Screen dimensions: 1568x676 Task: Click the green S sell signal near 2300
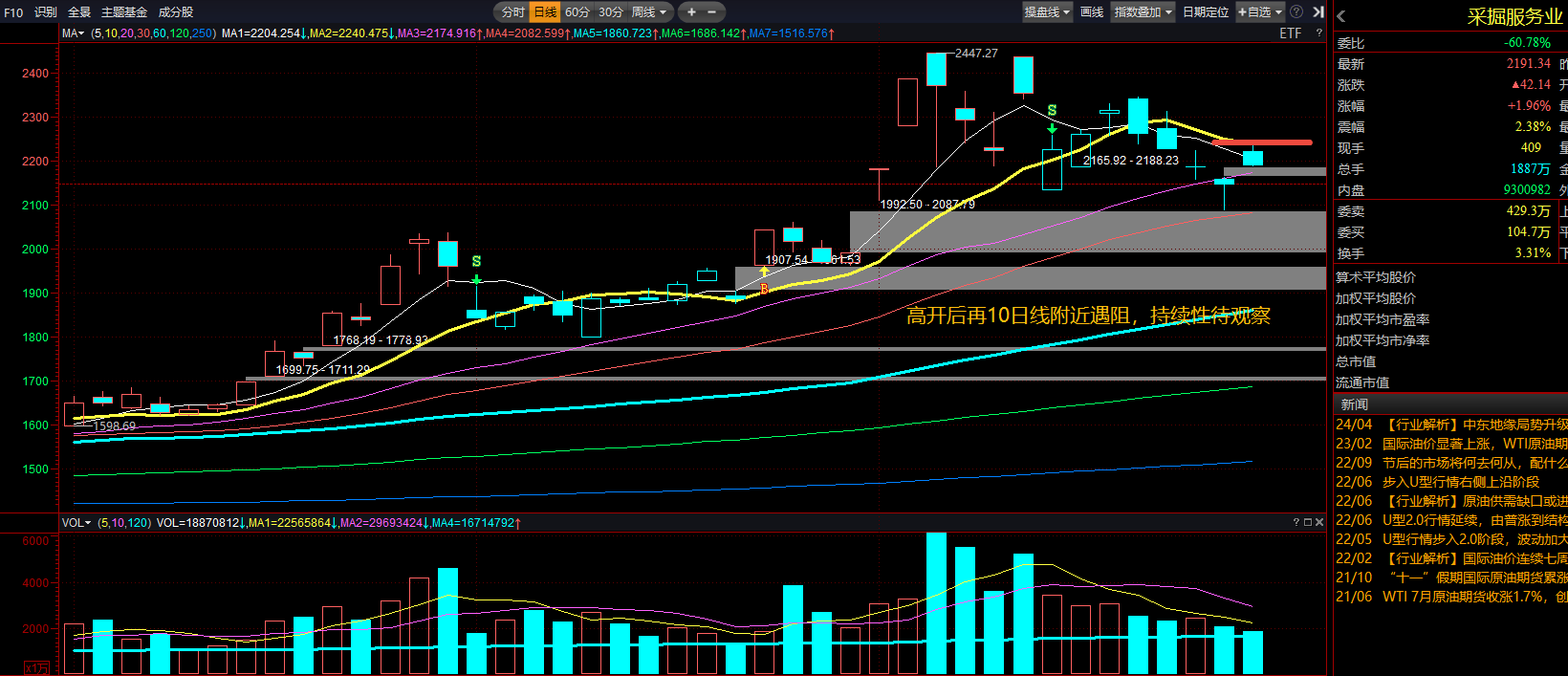coord(1052,111)
